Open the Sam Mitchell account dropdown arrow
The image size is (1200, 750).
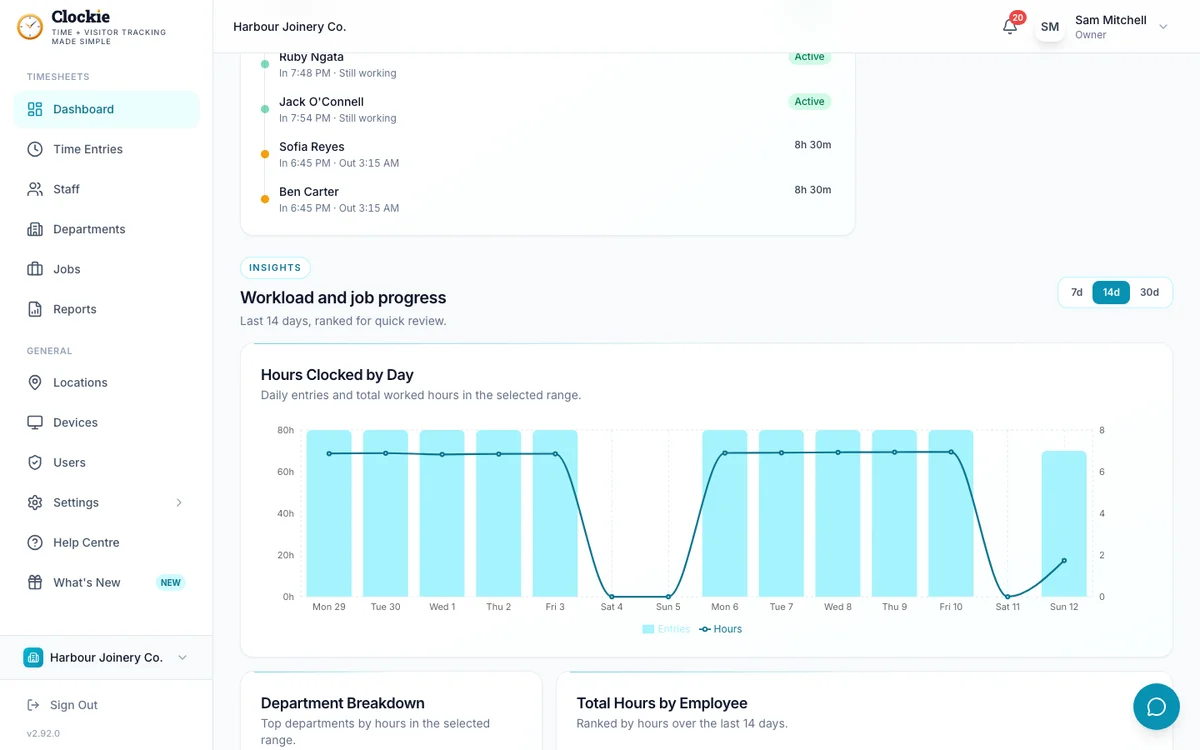coord(1163,27)
